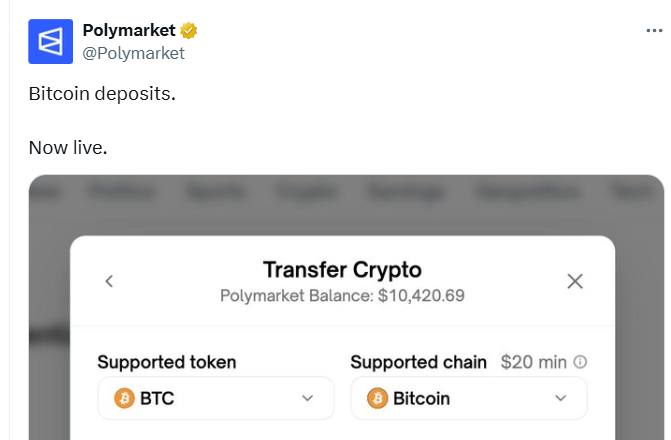Image resolution: width=671 pixels, height=440 pixels.
Task: Click the gold verified badge
Action: (188, 31)
